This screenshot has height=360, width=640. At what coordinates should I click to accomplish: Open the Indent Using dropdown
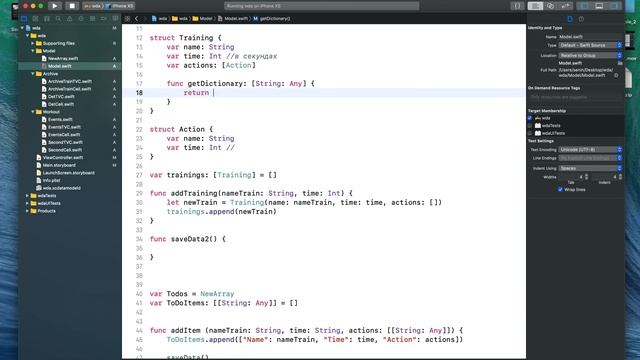[591, 168]
